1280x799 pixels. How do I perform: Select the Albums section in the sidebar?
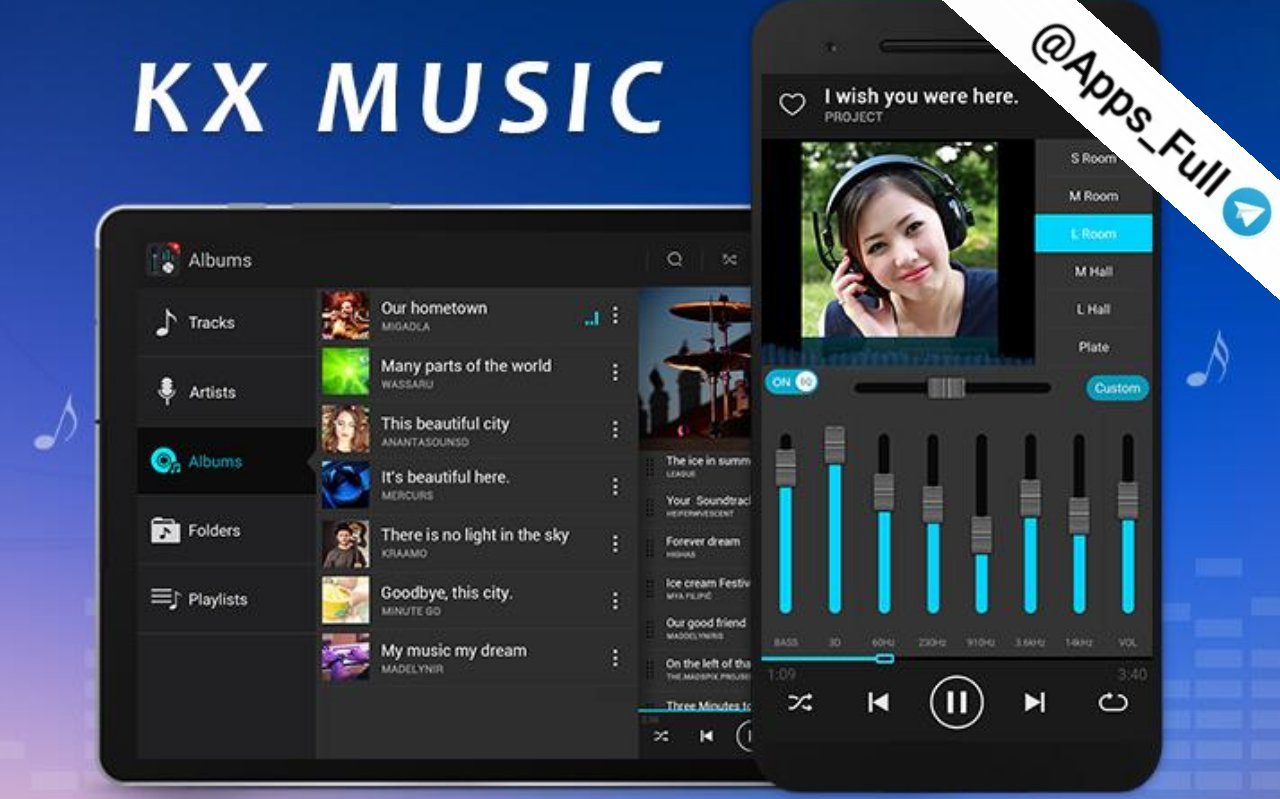point(226,461)
